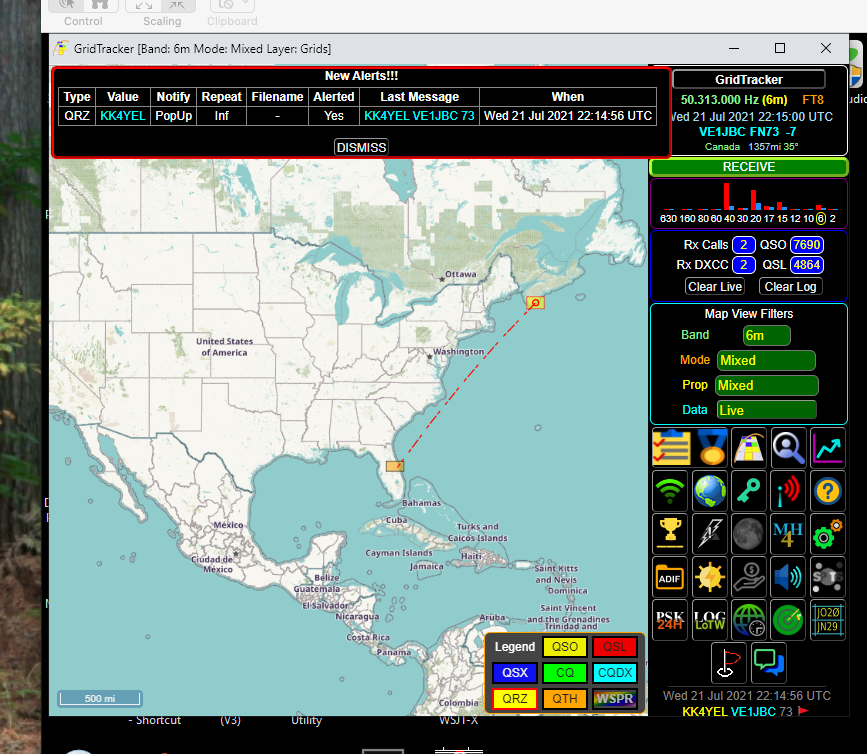
Task: Click the QSL count 4864
Action: pyautogui.click(x=807, y=265)
